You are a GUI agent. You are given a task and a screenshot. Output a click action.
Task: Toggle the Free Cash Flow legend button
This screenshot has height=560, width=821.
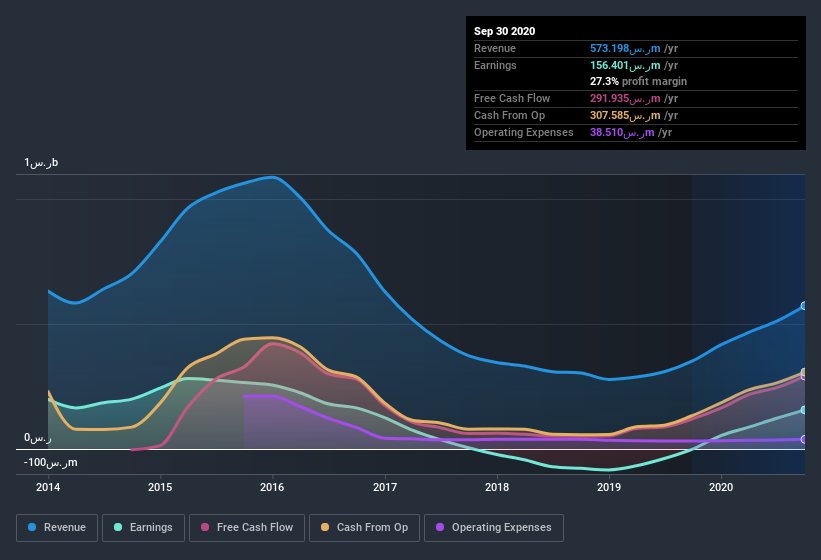(247, 528)
